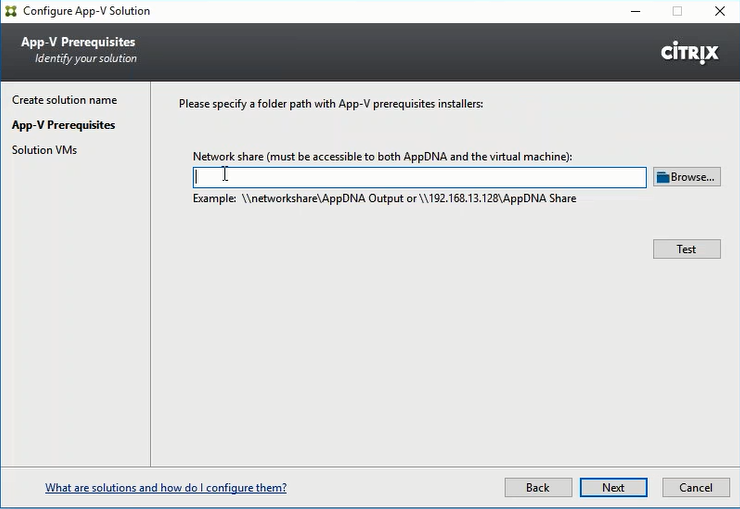Minimize the Configure App-V Solution window

(634, 11)
